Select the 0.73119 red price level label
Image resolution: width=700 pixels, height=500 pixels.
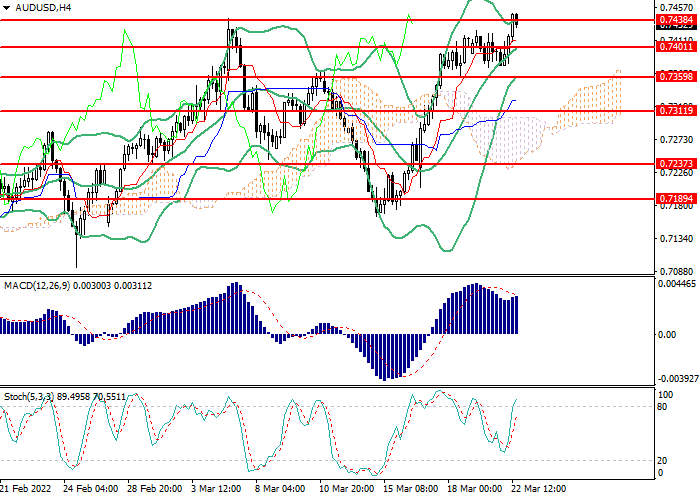click(x=676, y=111)
